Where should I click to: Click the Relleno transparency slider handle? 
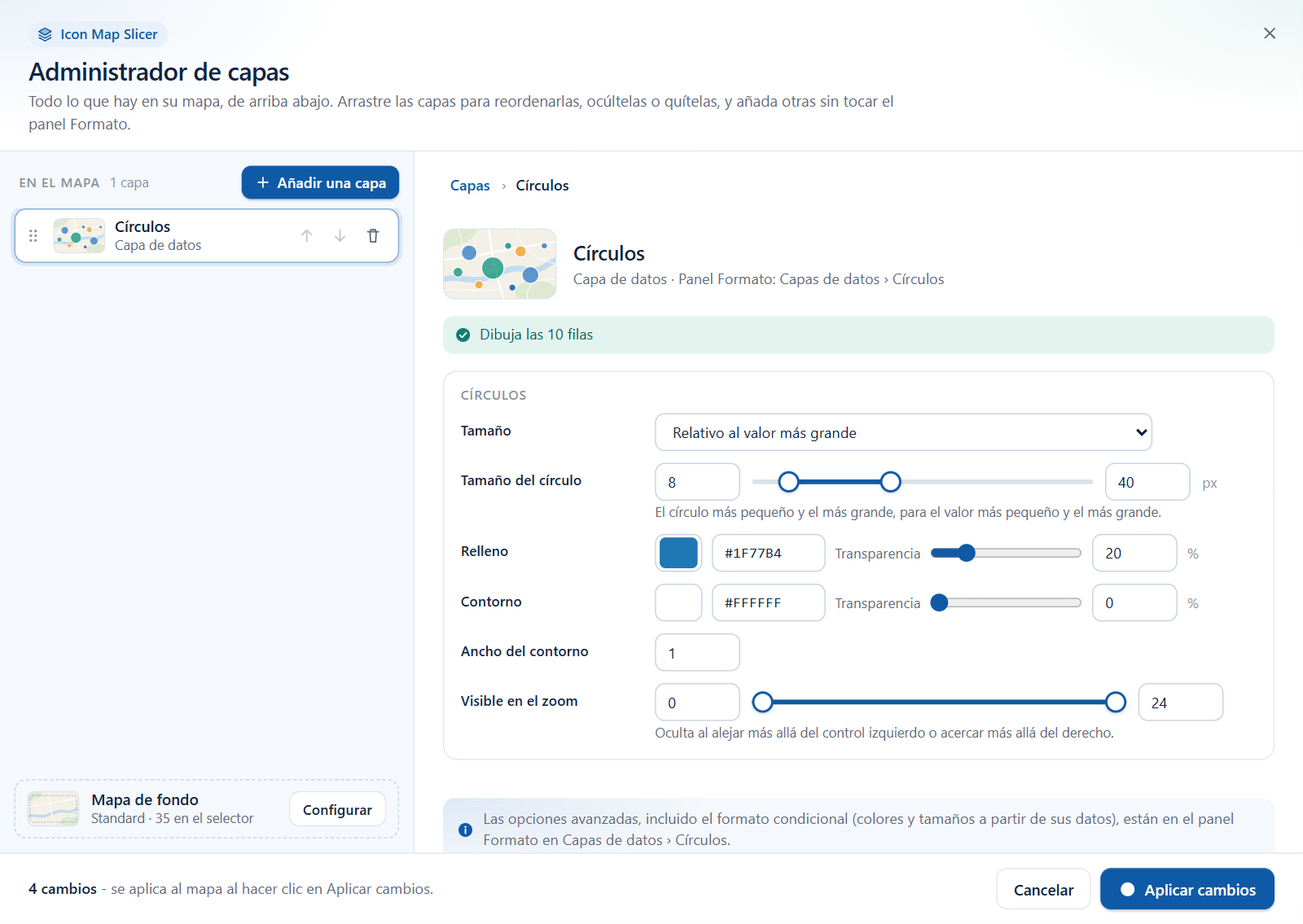point(966,553)
